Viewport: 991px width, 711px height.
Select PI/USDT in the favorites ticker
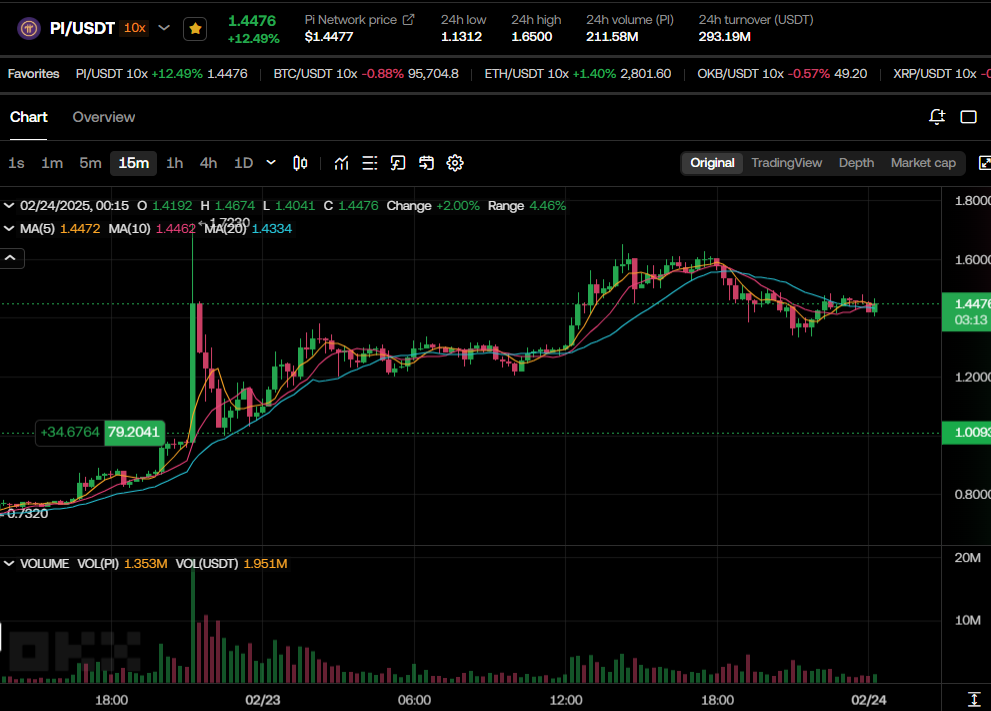162,74
